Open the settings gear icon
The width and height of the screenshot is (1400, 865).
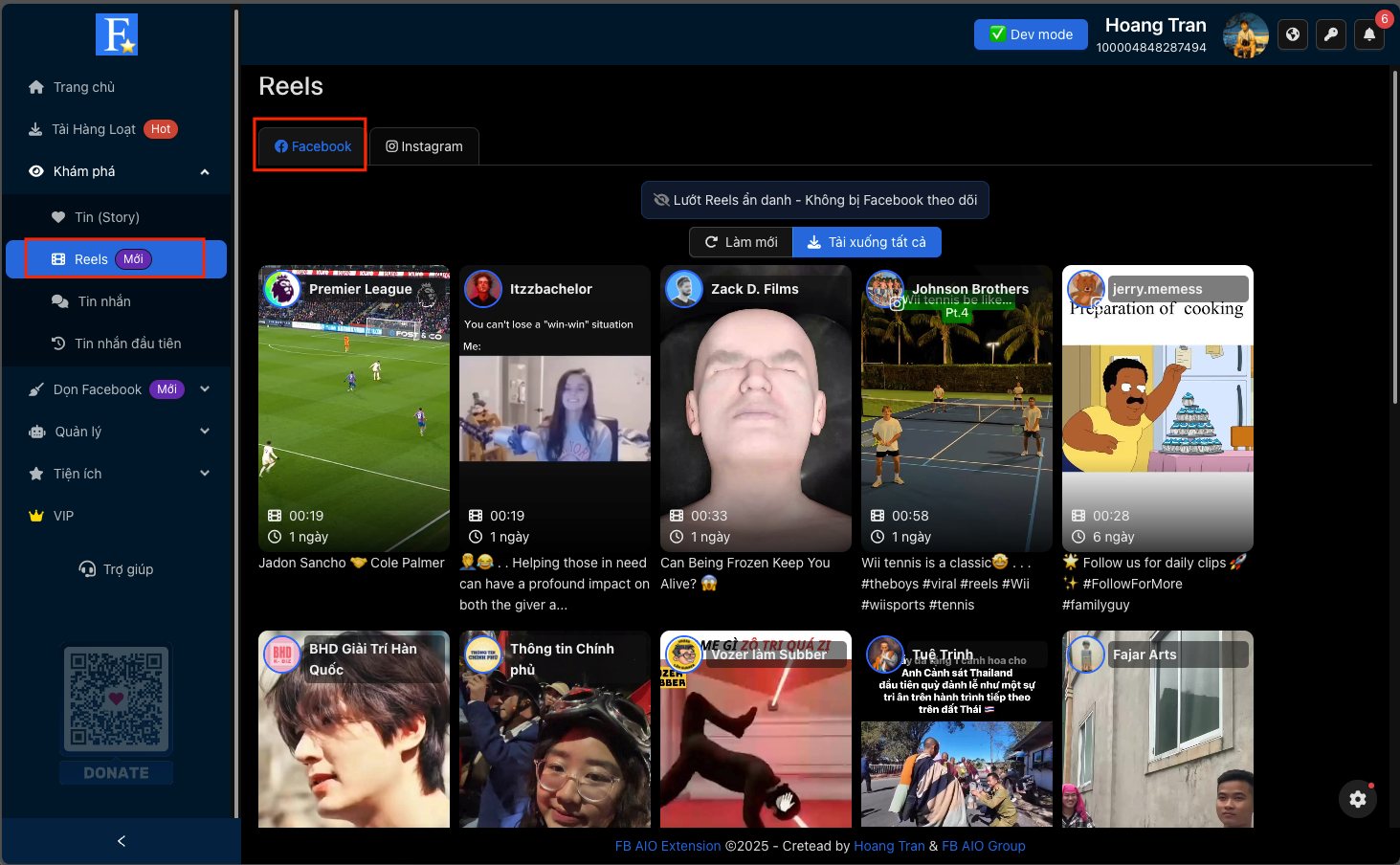coord(1358,799)
